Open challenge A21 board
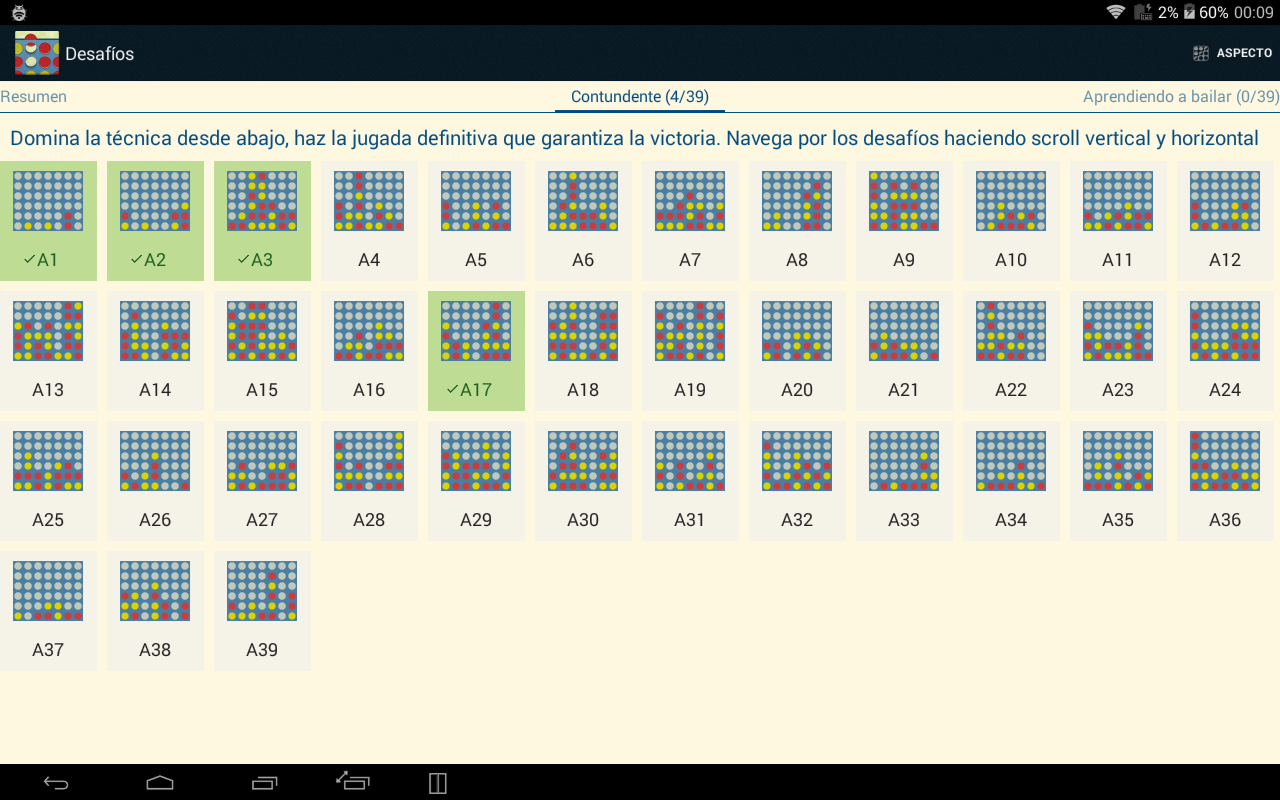 tap(904, 351)
